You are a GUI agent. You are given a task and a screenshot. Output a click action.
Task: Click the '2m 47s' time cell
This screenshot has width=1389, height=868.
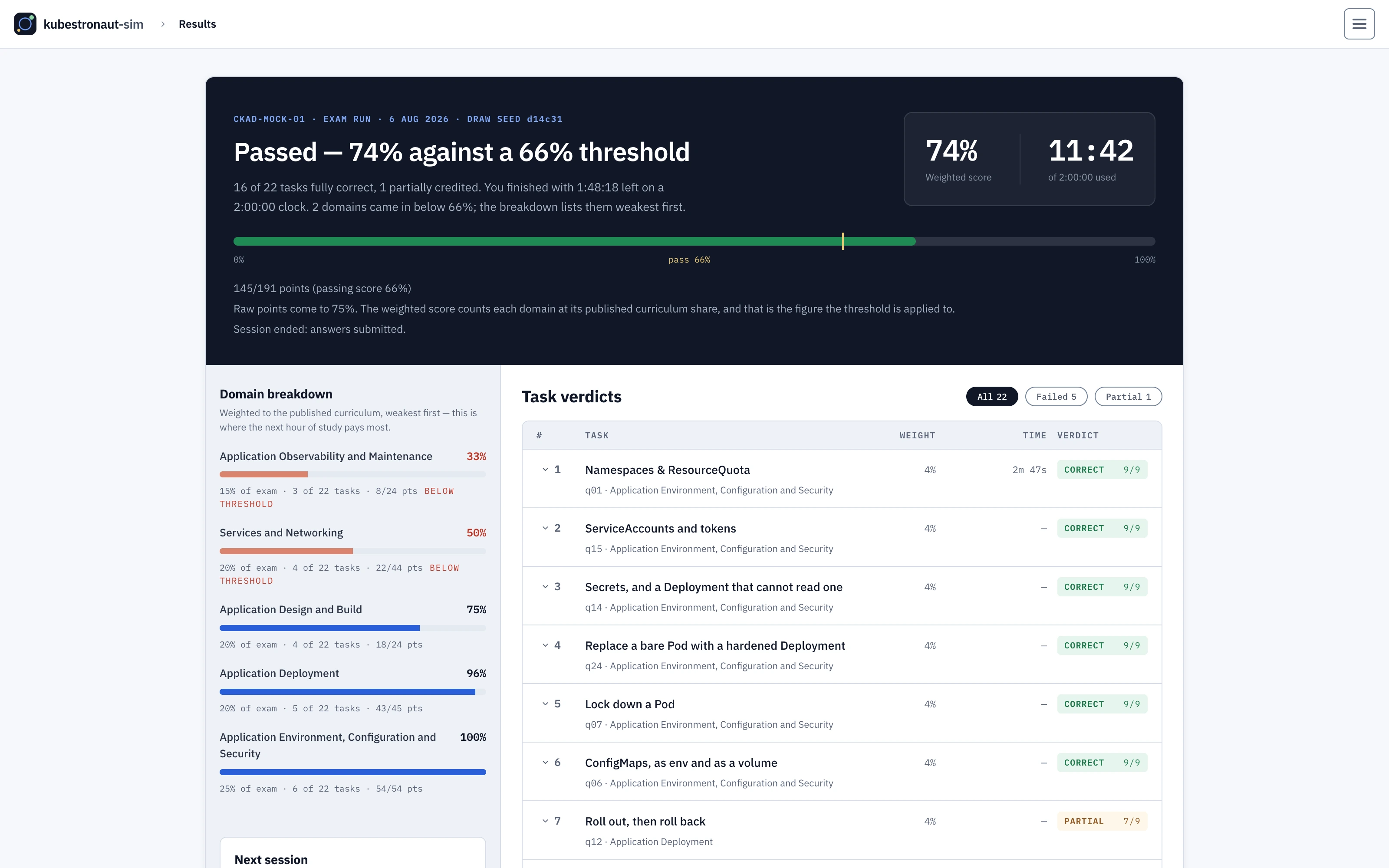[x=1029, y=470]
